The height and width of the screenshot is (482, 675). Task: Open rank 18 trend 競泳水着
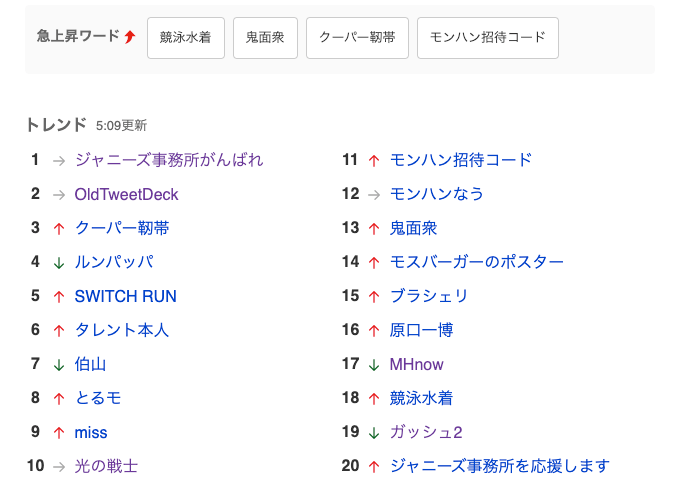(x=421, y=398)
